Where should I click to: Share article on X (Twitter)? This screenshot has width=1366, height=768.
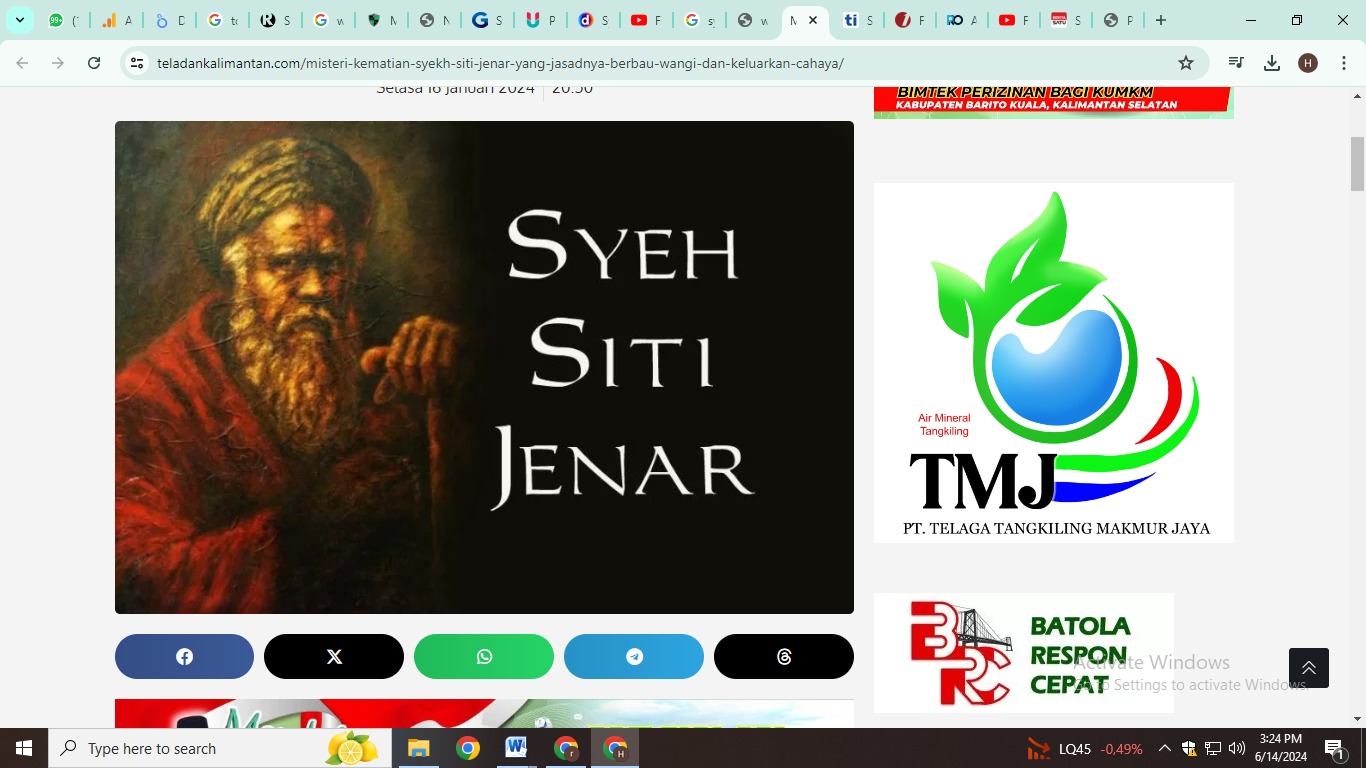click(x=334, y=657)
